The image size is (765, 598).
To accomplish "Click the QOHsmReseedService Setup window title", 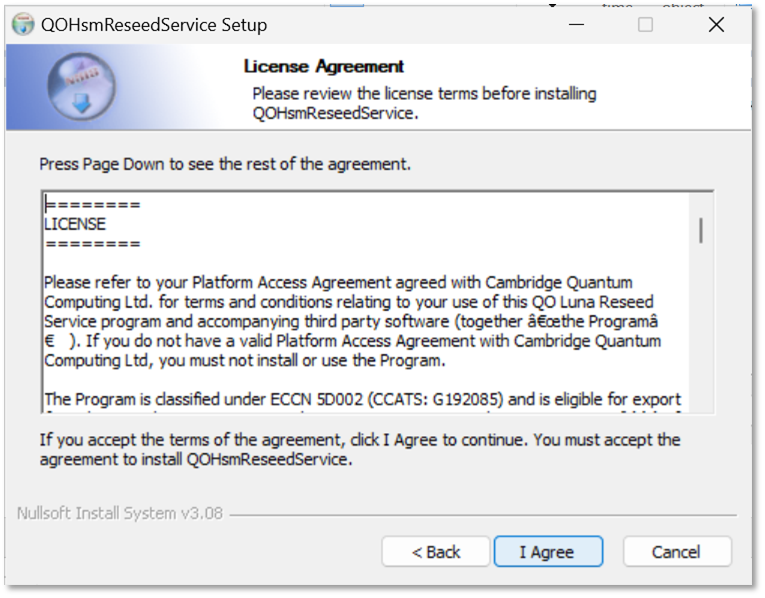I will point(153,25).
